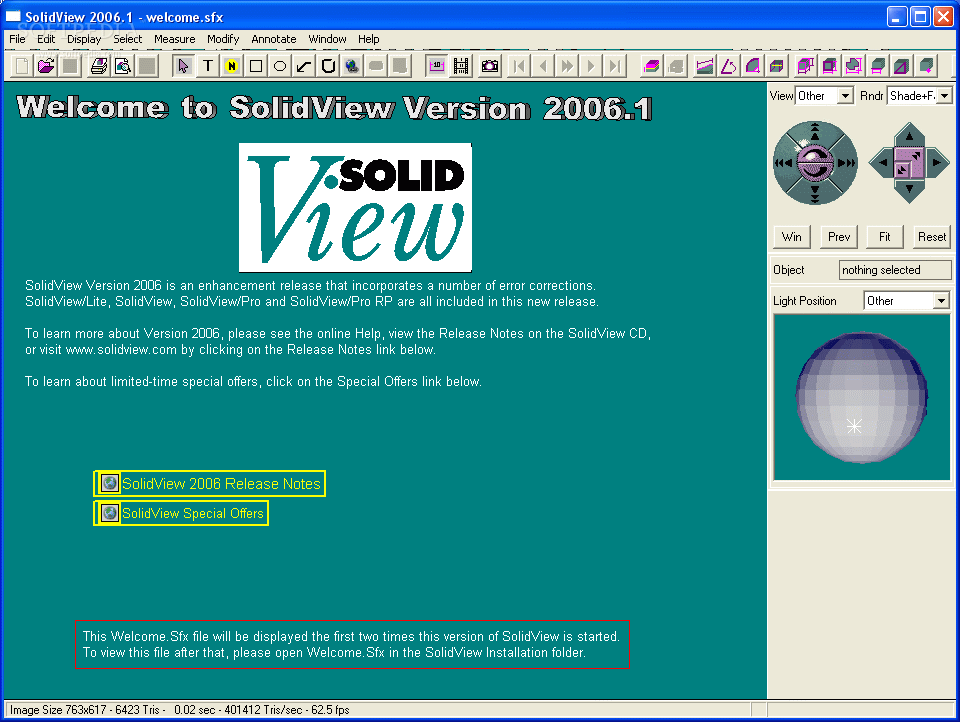The image size is (960, 722).
Task: Click the pan right arrow
Action: tap(937, 163)
